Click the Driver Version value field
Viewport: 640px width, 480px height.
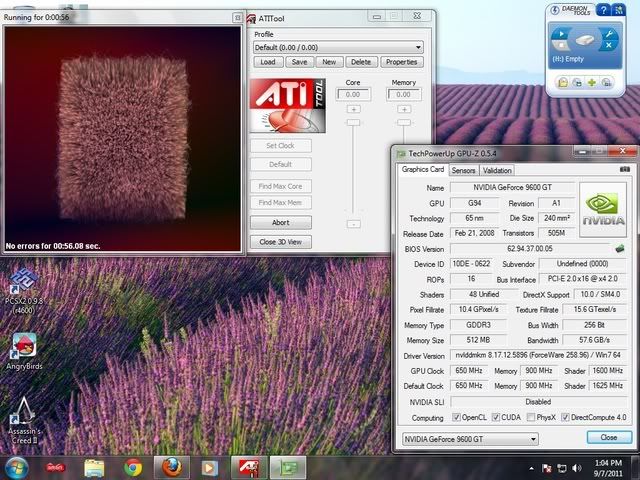[x=538, y=356]
